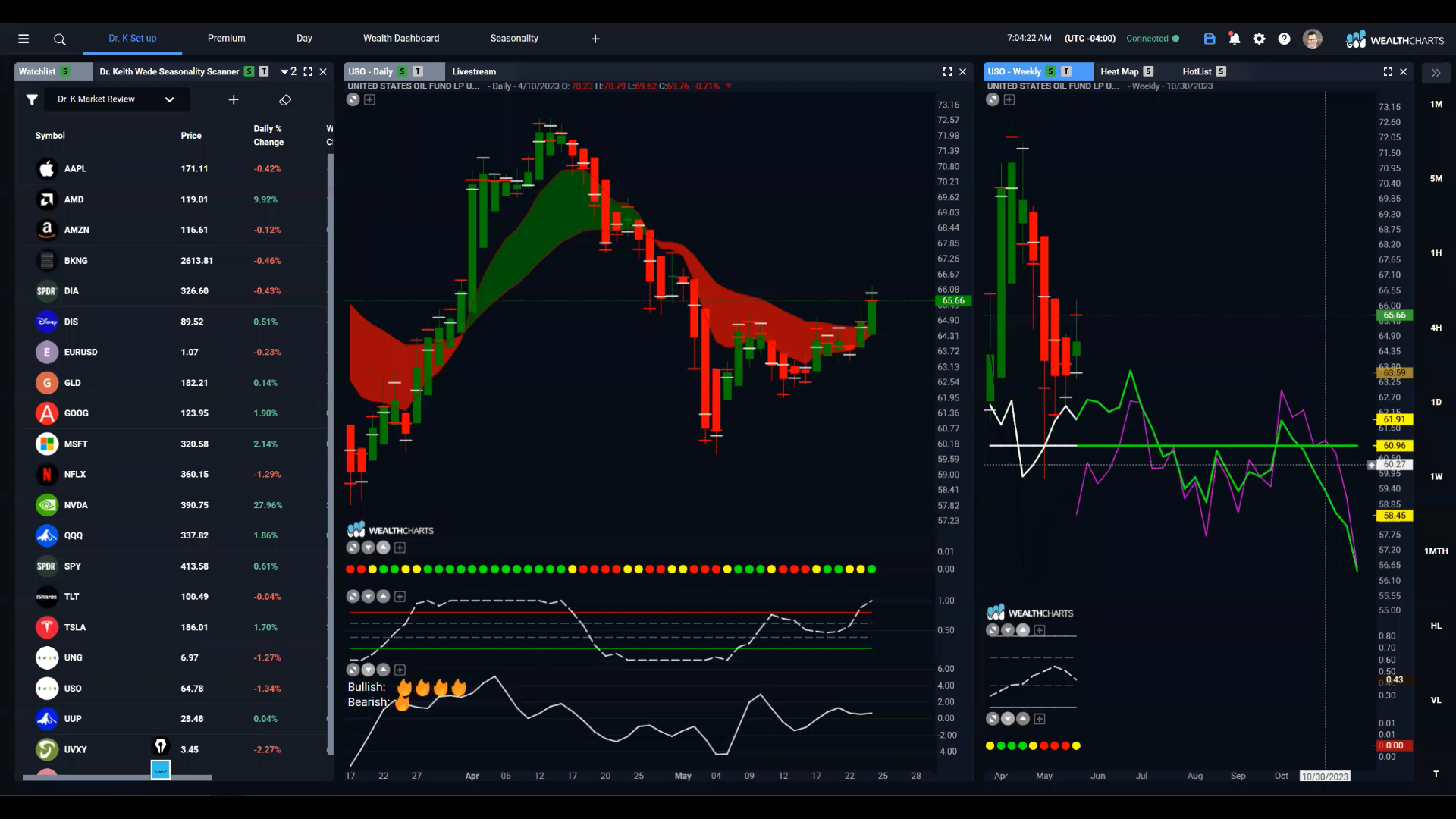Toggle visibility of the daily Bullish/Bearish indicator
This screenshot has height=819, width=1456.
[x=353, y=670]
